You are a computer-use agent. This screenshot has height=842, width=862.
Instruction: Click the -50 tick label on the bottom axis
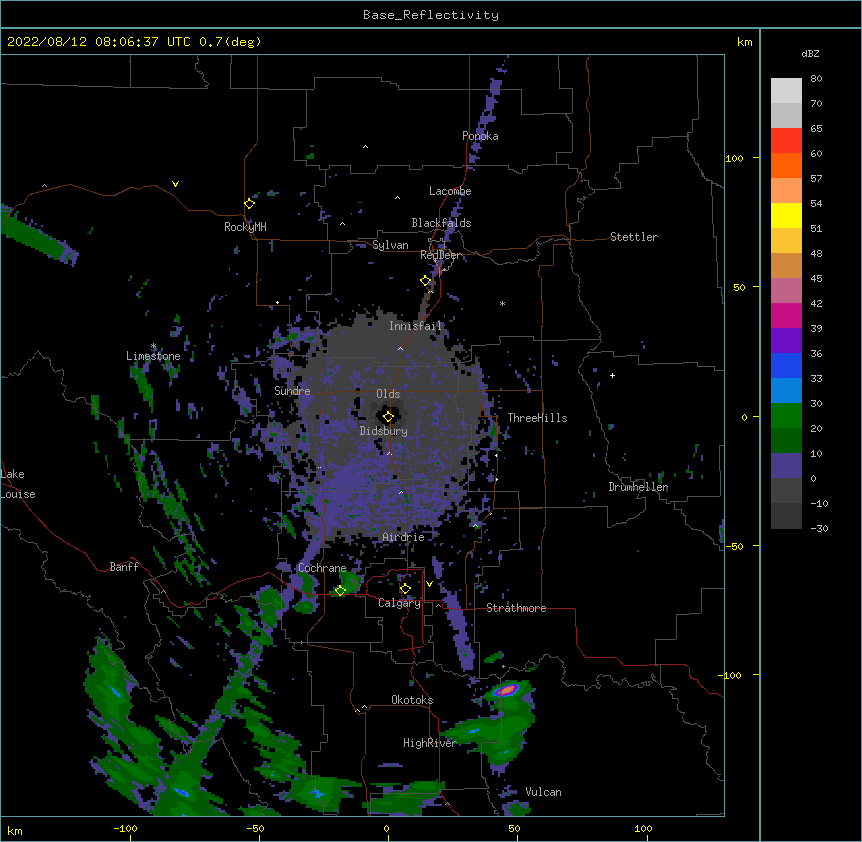tap(255, 828)
